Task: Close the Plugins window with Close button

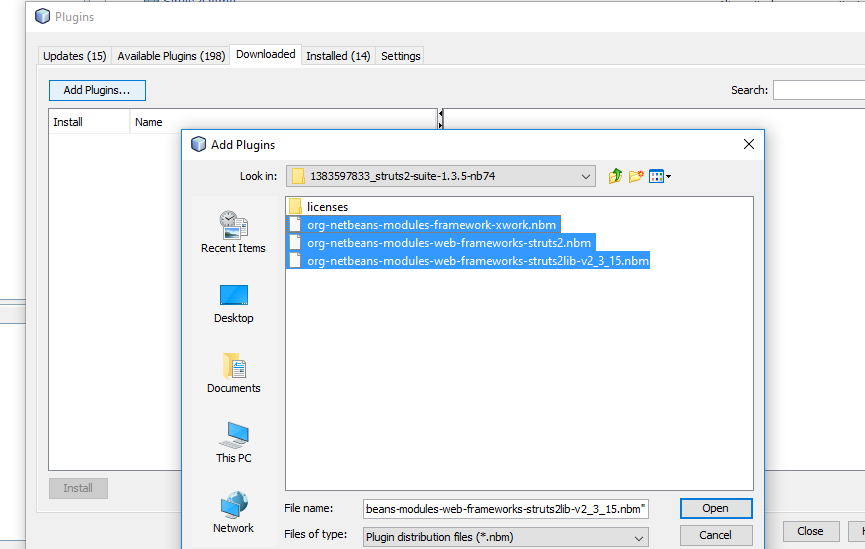Action: tap(810, 531)
